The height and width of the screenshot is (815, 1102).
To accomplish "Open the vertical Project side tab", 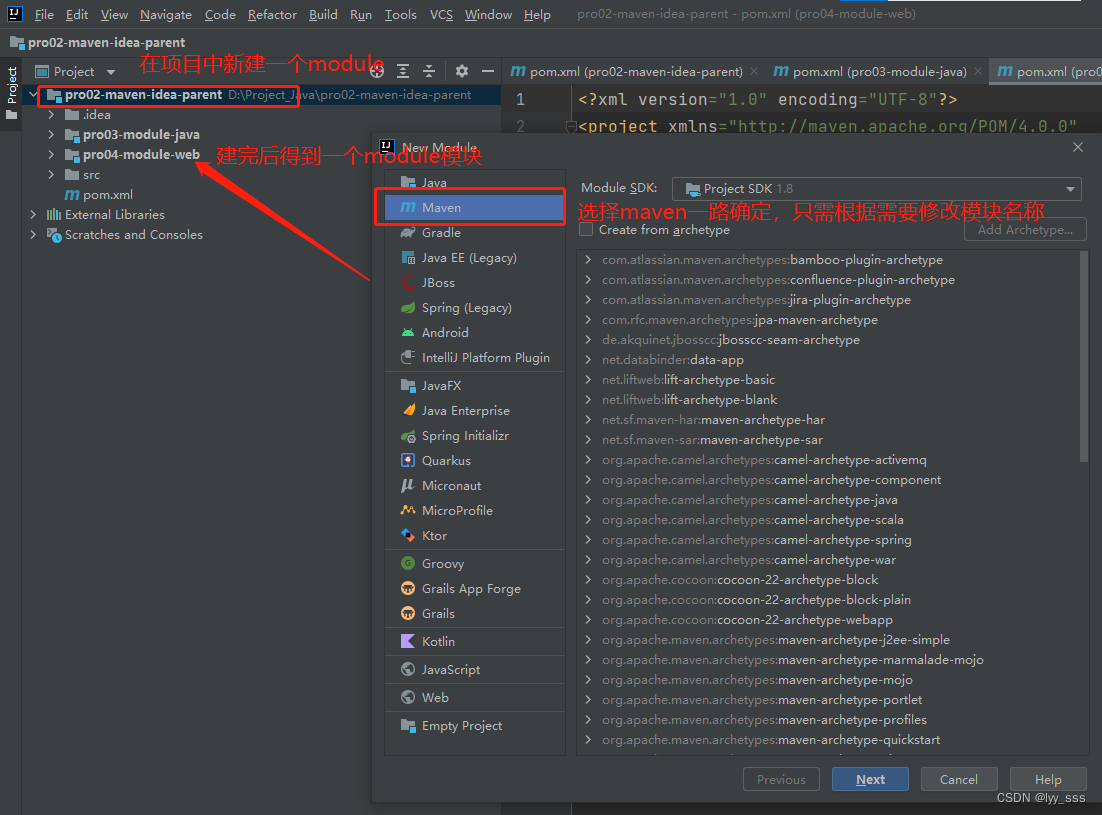I will click(11, 93).
